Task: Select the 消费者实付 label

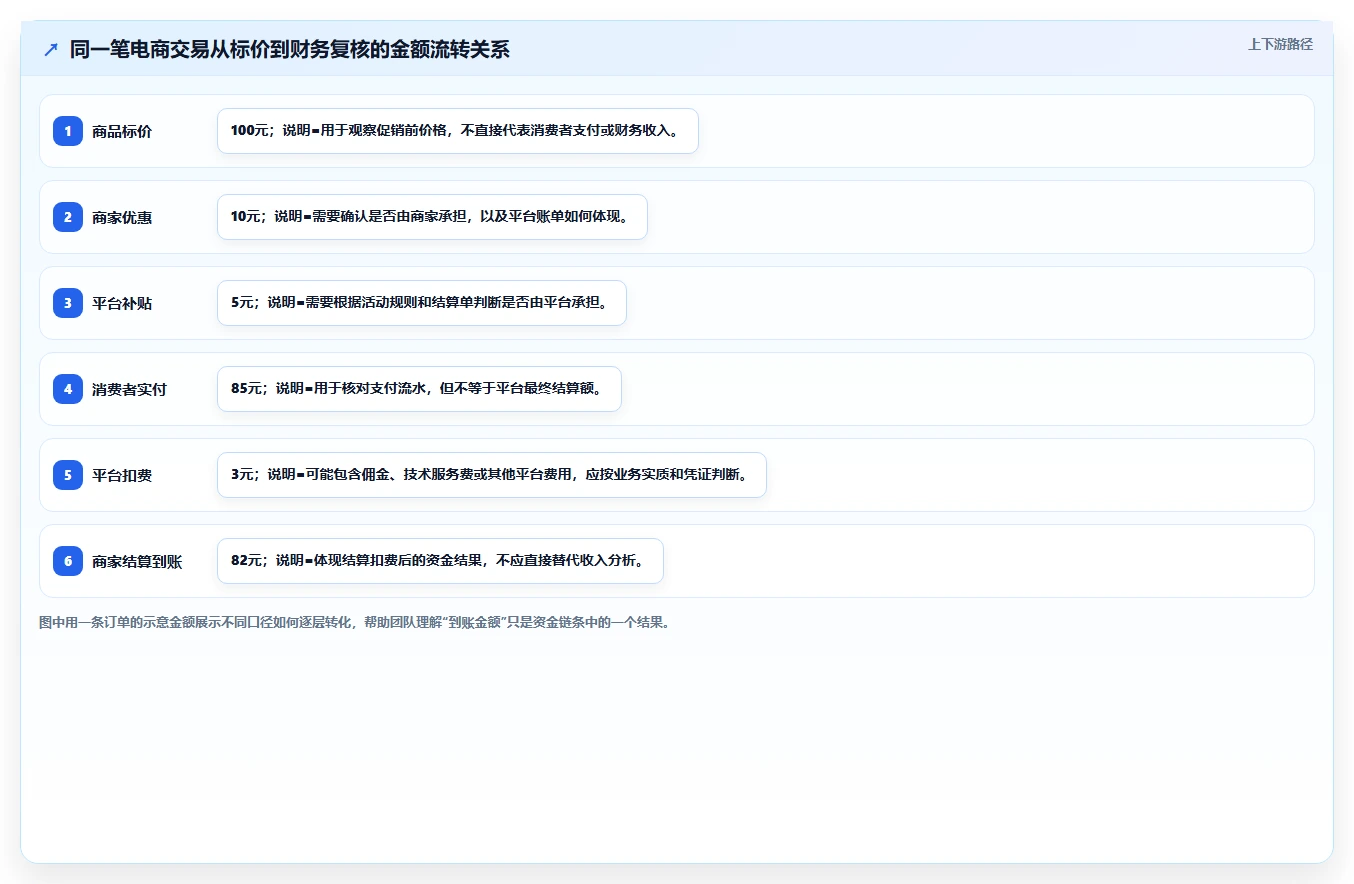Action: click(129, 389)
